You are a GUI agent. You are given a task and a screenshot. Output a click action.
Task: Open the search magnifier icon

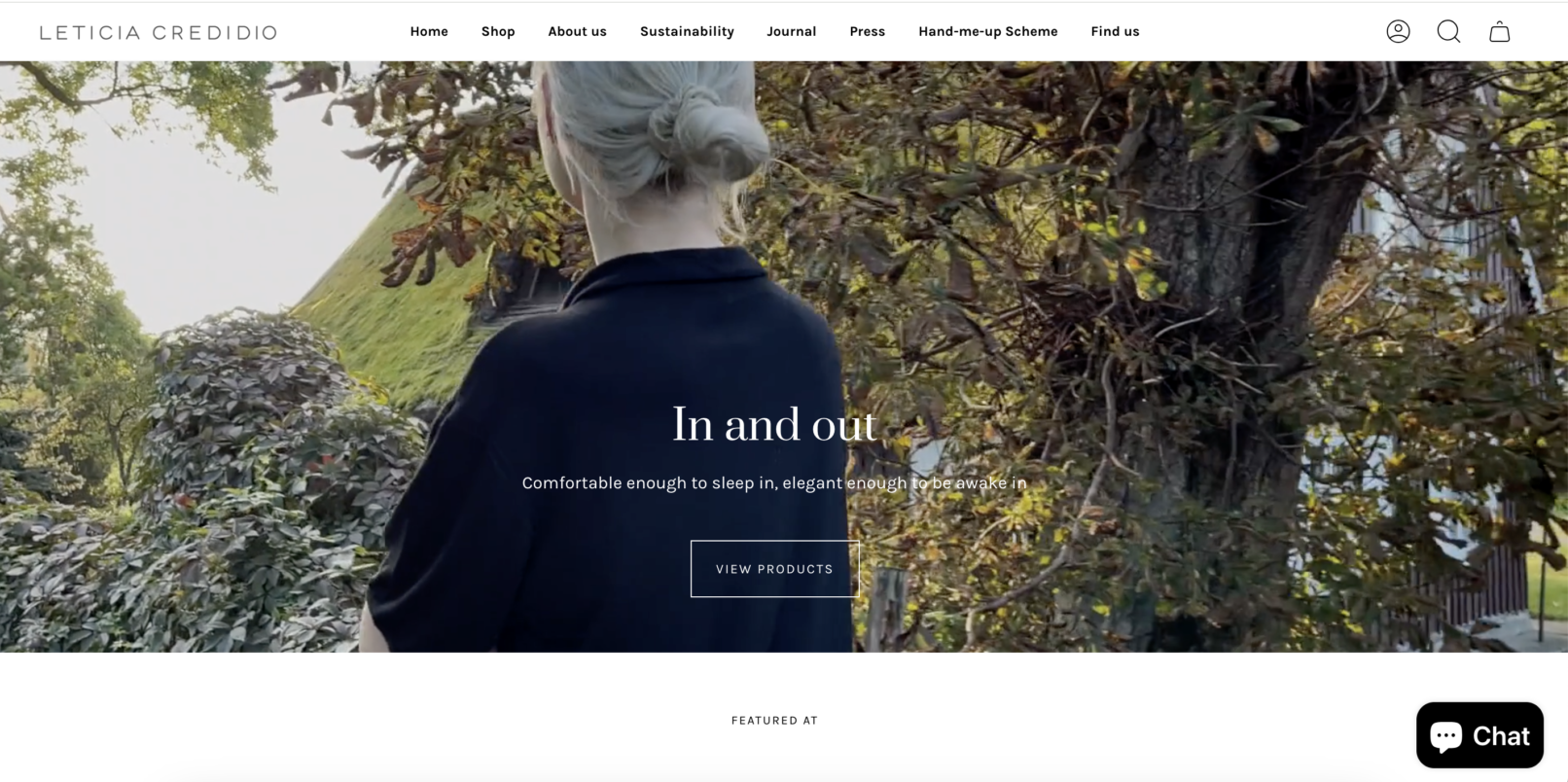(x=1448, y=31)
